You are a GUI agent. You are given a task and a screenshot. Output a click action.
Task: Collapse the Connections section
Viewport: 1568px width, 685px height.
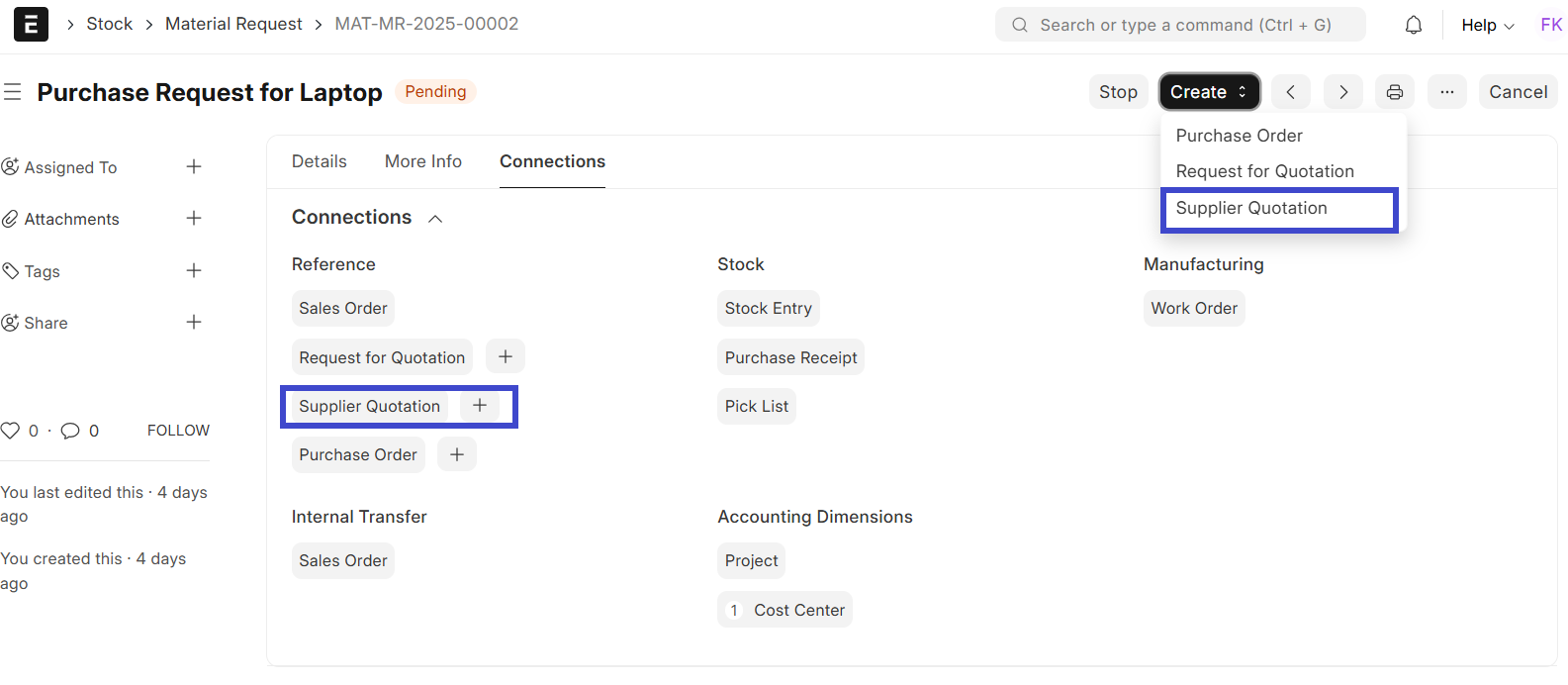point(435,219)
